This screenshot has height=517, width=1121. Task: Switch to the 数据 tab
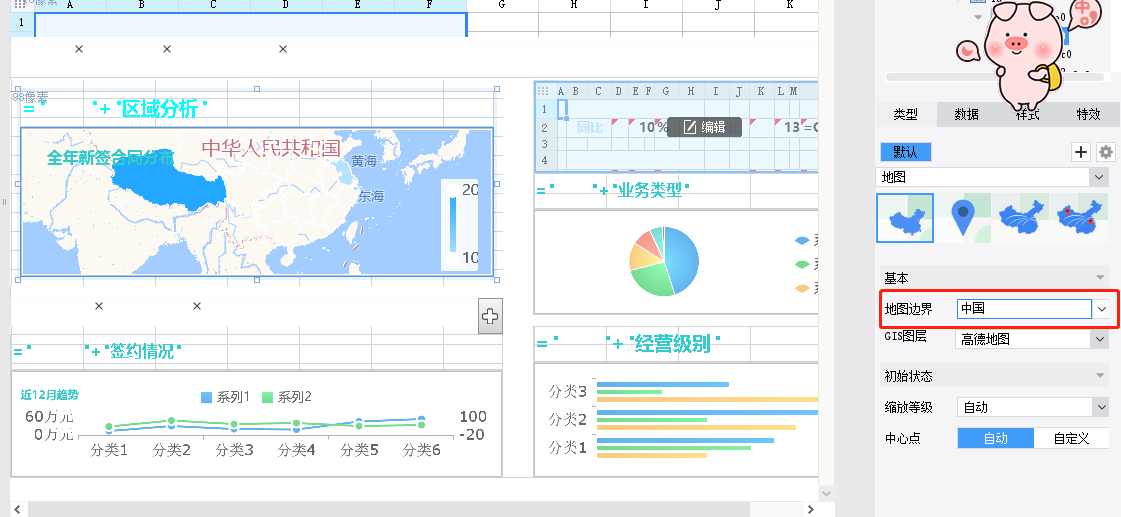coord(966,115)
